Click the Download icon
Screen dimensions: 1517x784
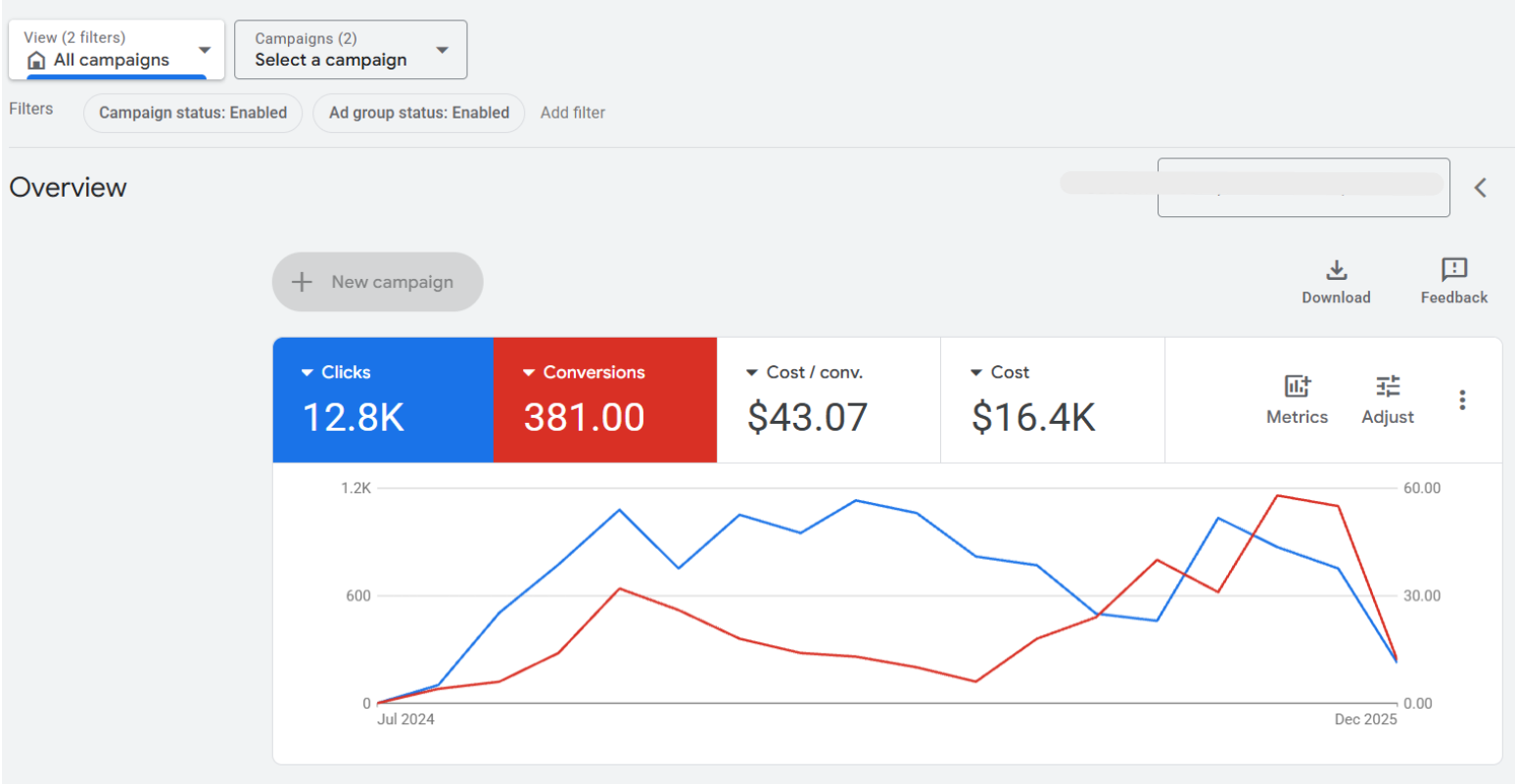(x=1336, y=270)
